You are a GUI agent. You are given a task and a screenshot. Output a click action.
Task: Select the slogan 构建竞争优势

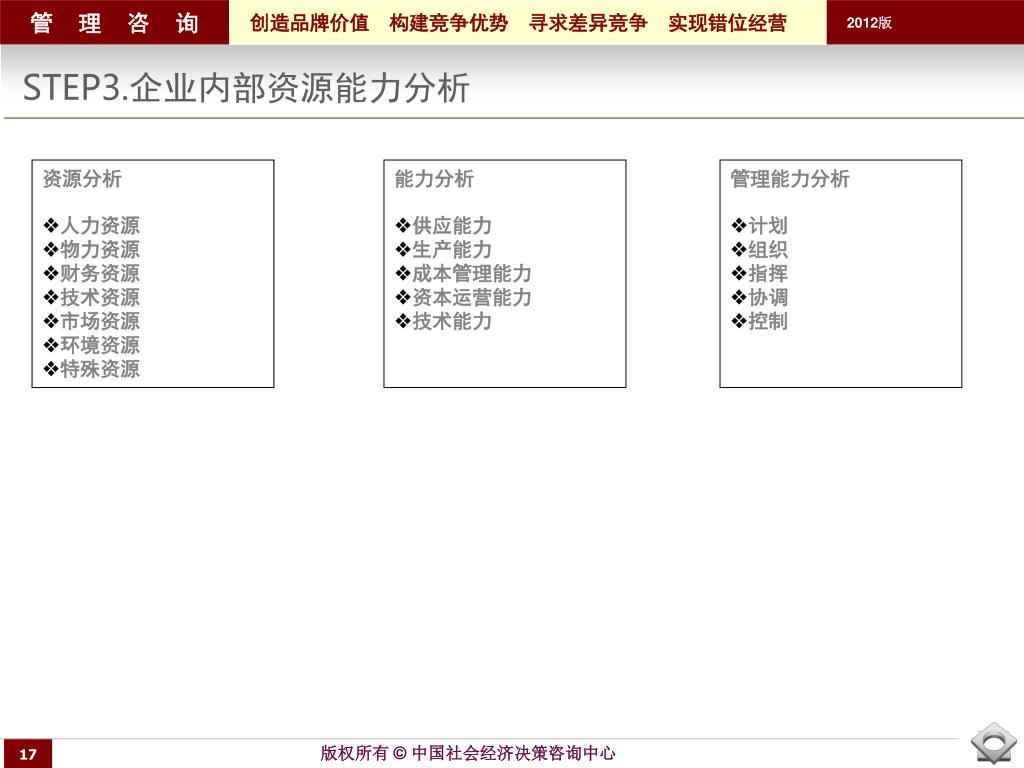(449, 24)
